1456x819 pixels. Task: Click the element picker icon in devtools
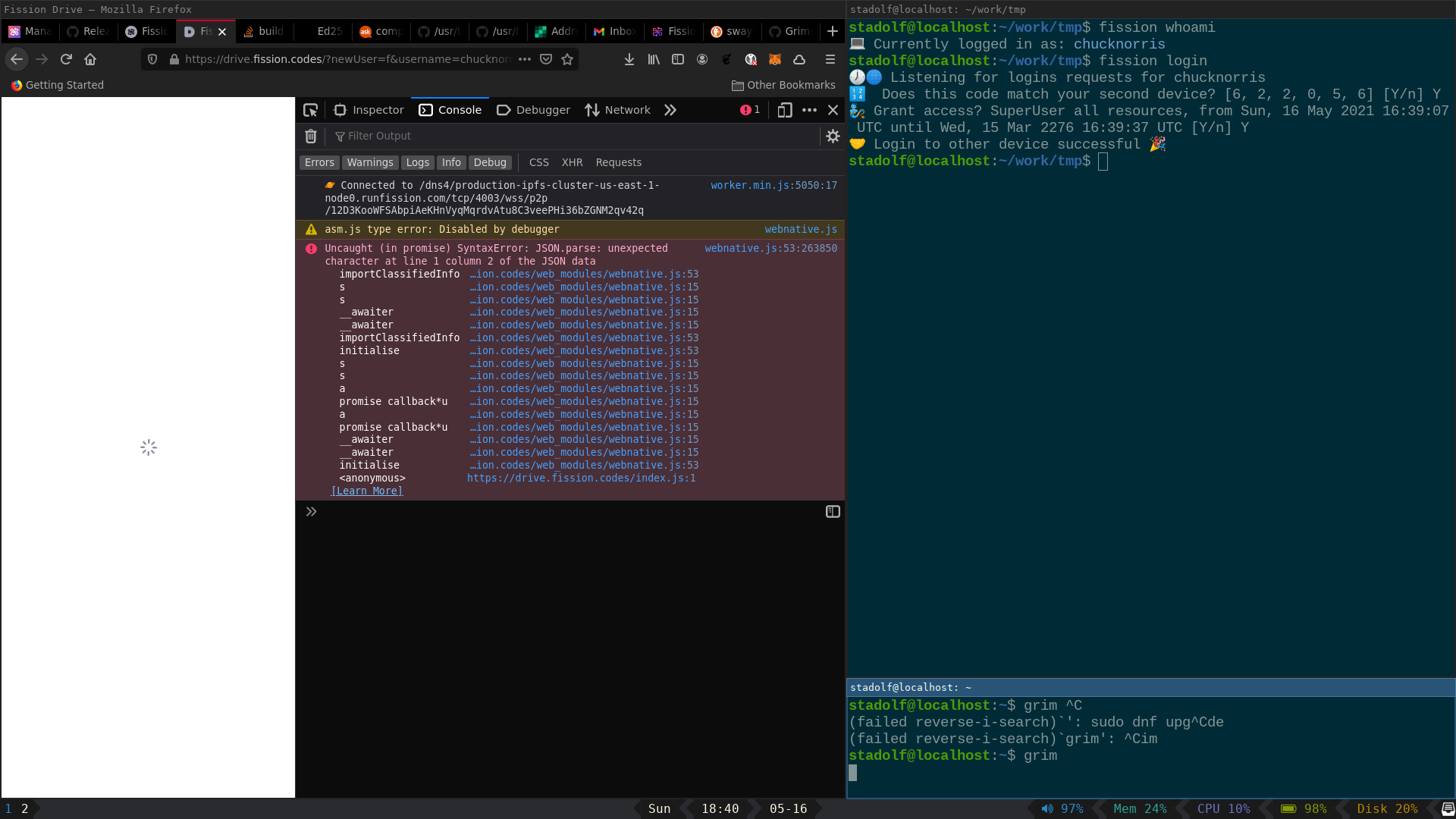[x=310, y=110]
